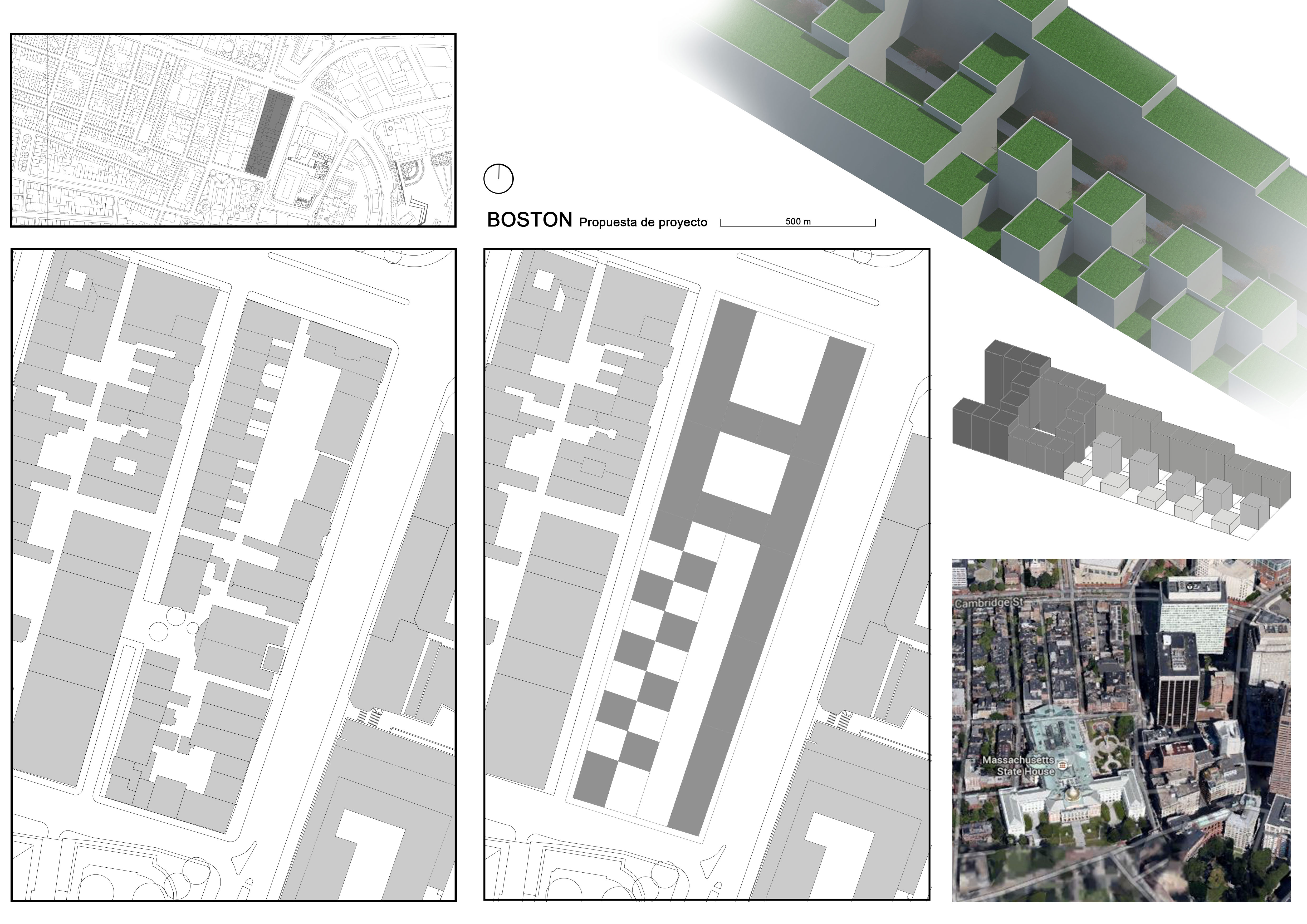Click the 'Propuesta de proyecto' subtitle
The height and width of the screenshot is (924, 1307).
643,223
